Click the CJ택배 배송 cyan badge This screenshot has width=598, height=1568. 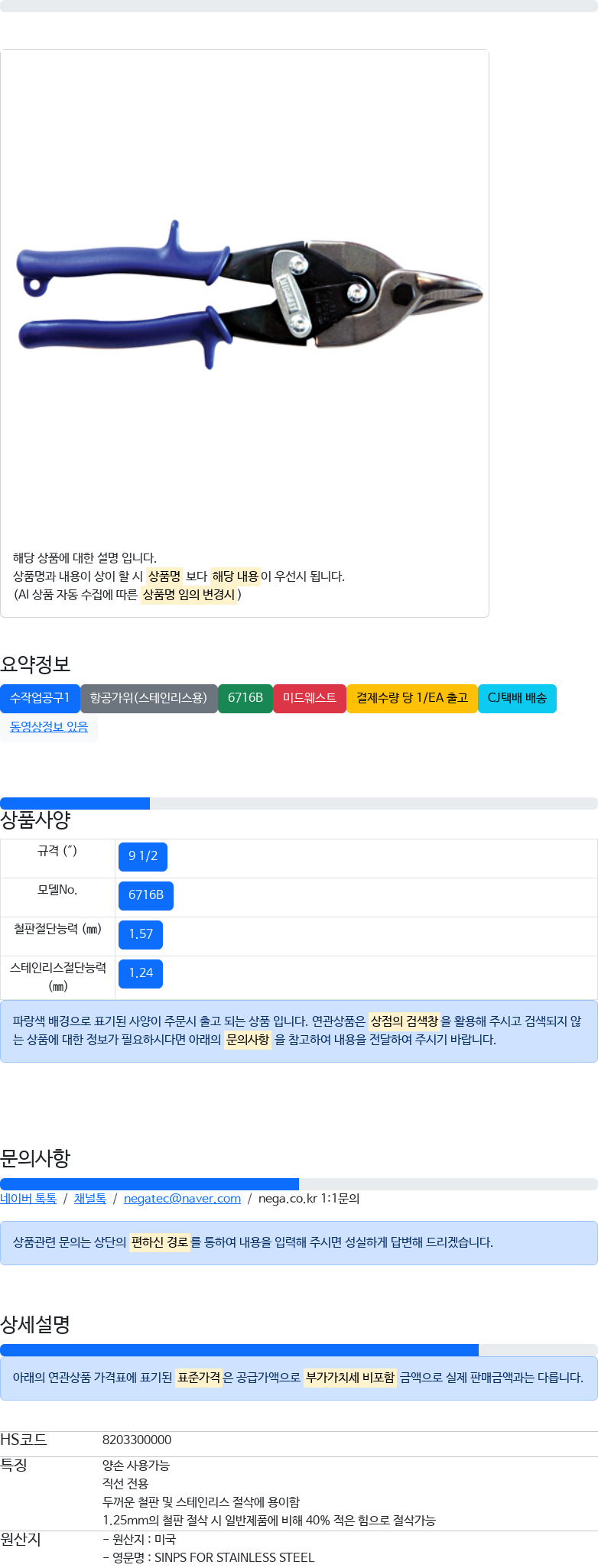[x=517, y=698]
